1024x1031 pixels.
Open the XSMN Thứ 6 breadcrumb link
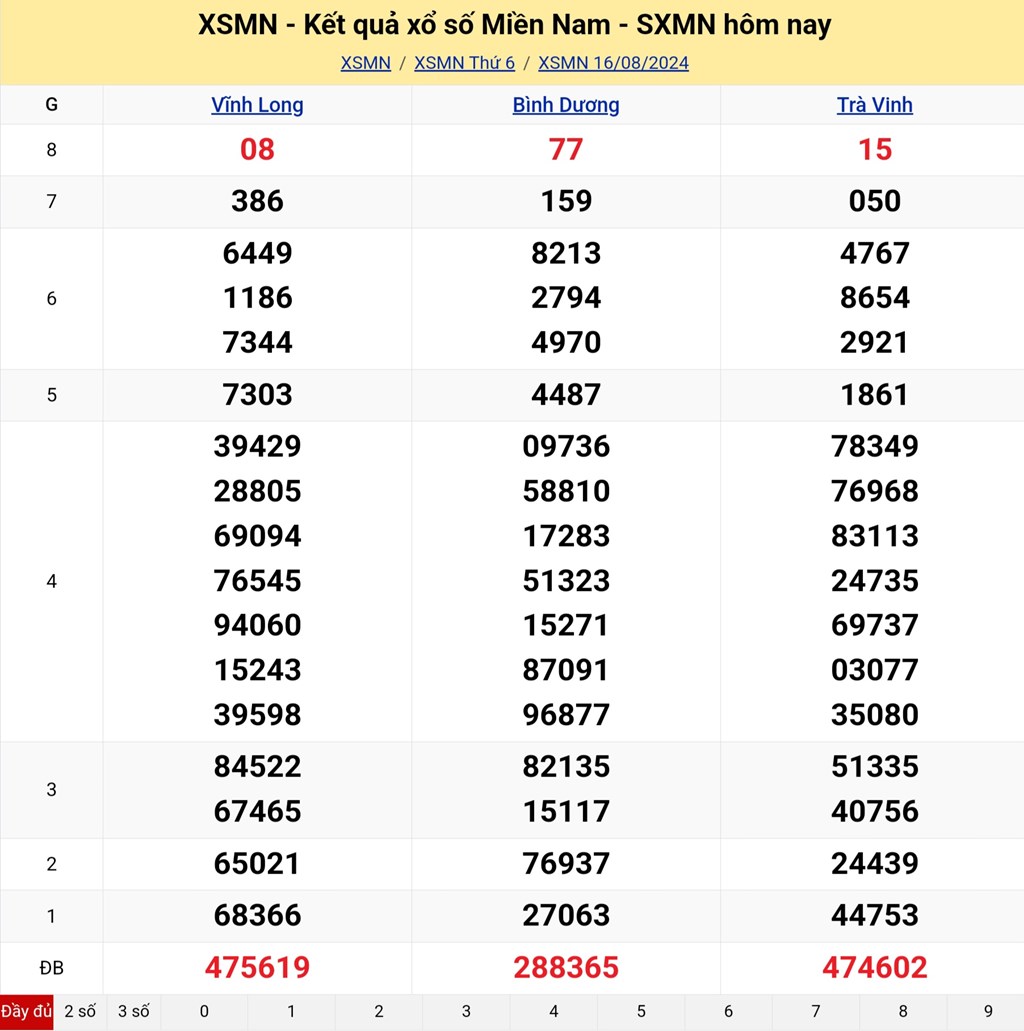tap(464, 63)
